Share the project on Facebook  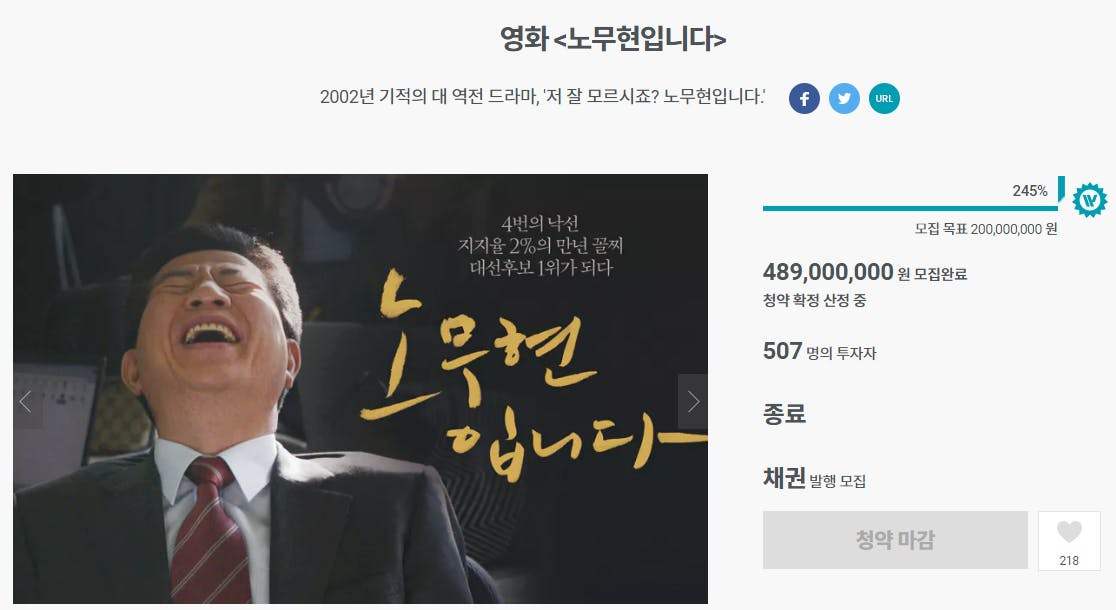point(804,98)
